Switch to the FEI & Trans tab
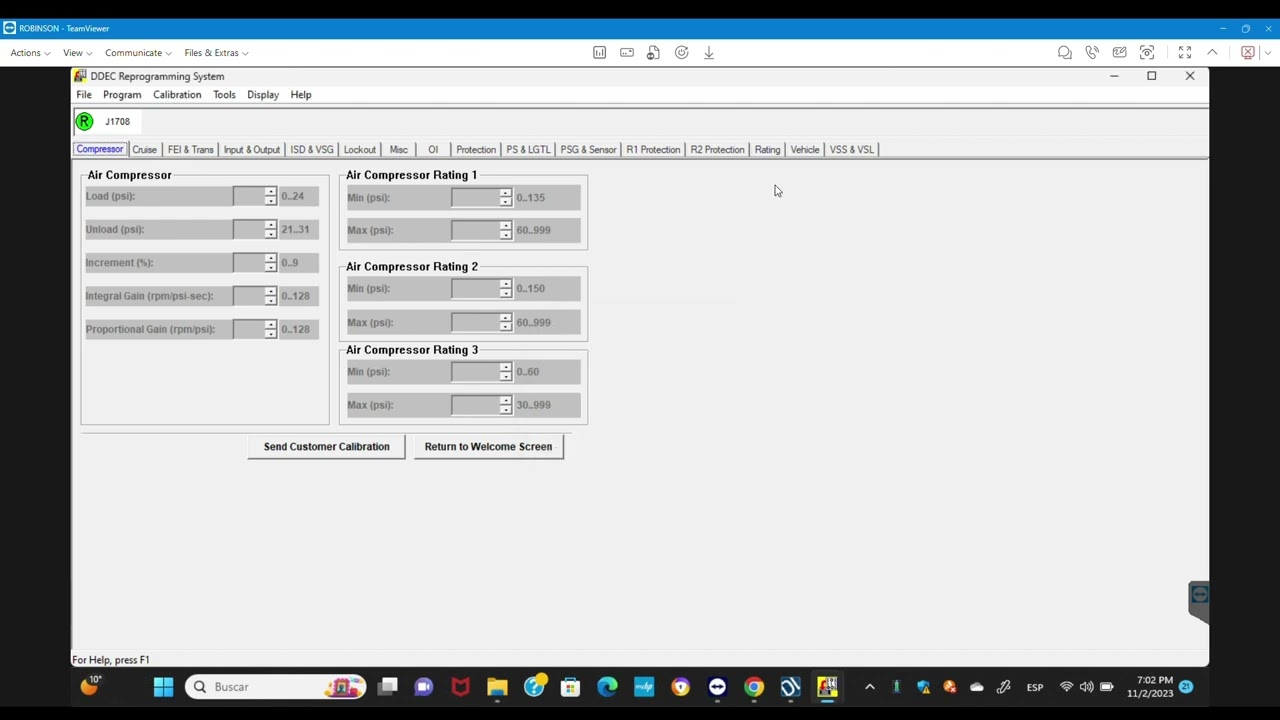 pyautogui.click(x=190, y=150)
